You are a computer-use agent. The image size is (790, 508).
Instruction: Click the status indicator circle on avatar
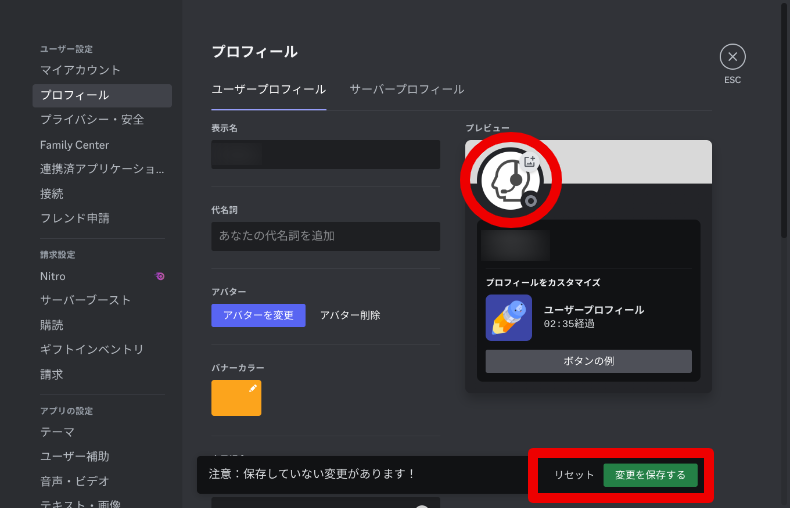coord(530,201)
